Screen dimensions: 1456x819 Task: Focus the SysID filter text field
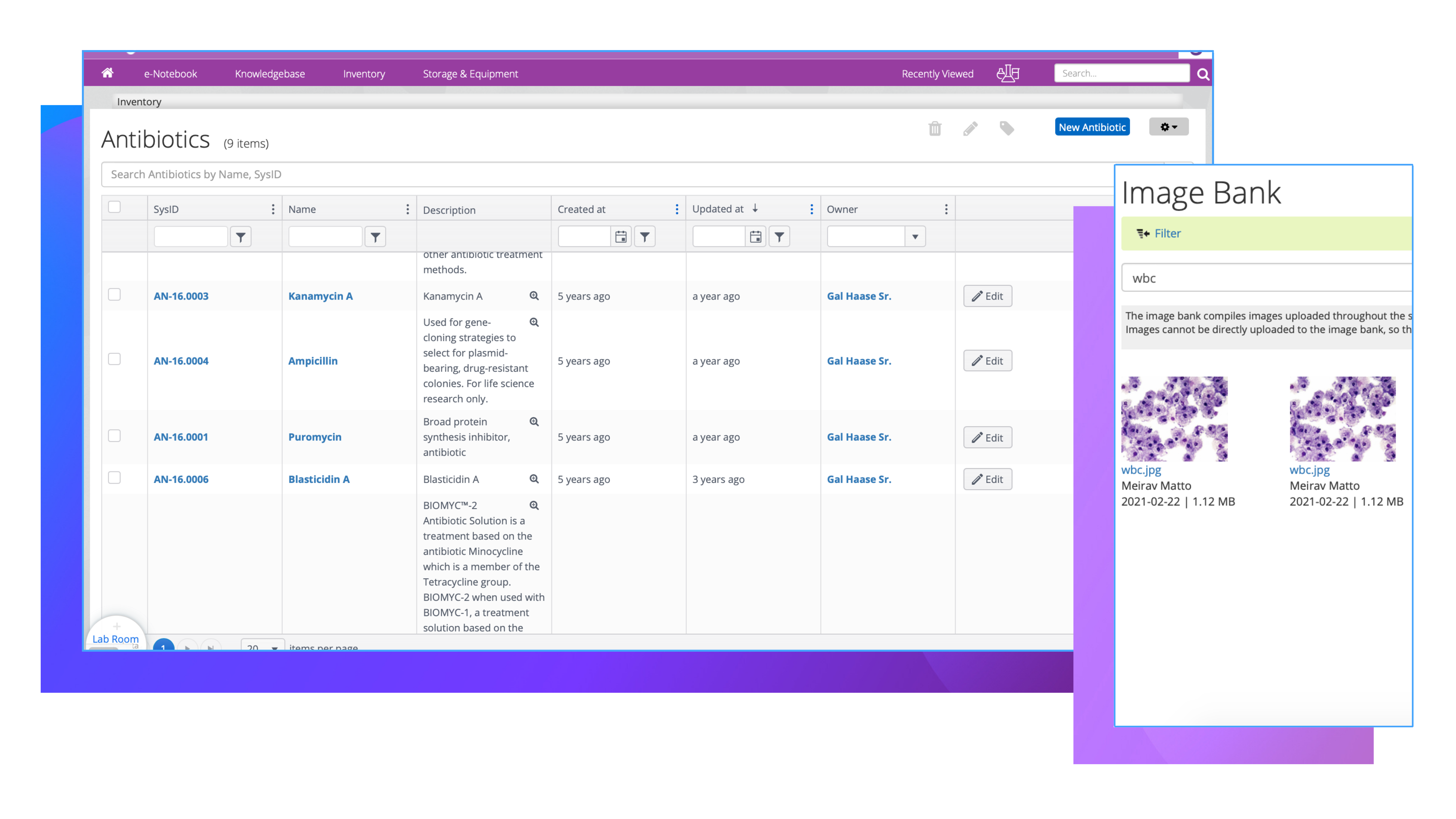[x=191, y=237]
